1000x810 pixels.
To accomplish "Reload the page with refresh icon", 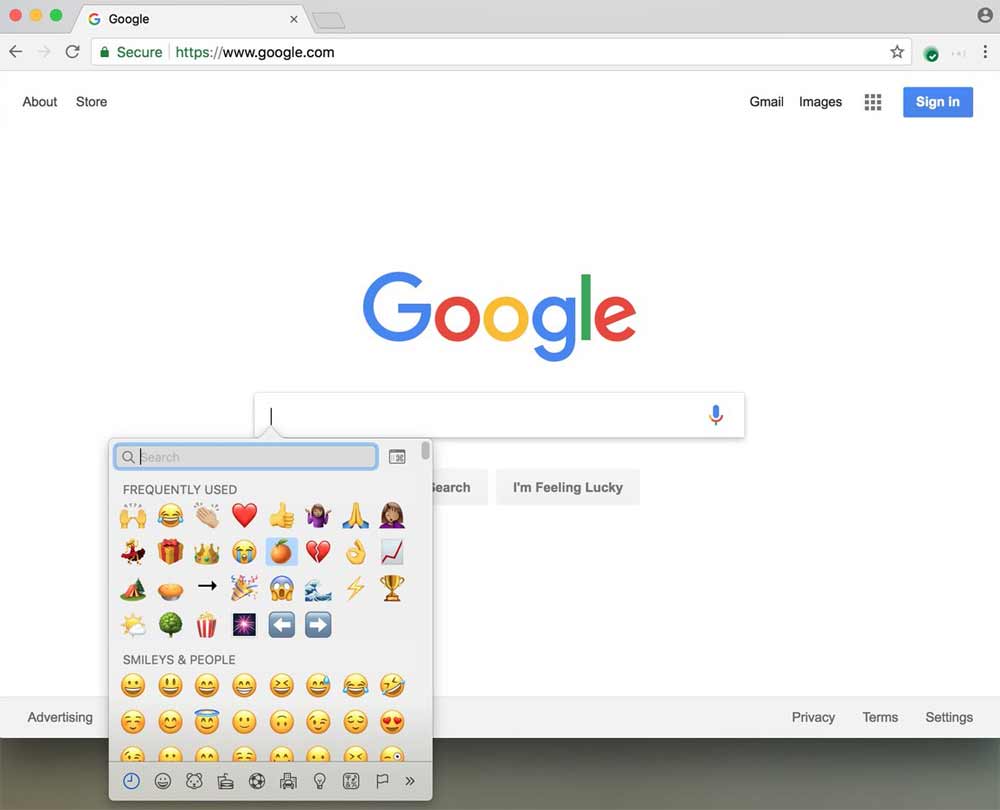I will point(73,52).
